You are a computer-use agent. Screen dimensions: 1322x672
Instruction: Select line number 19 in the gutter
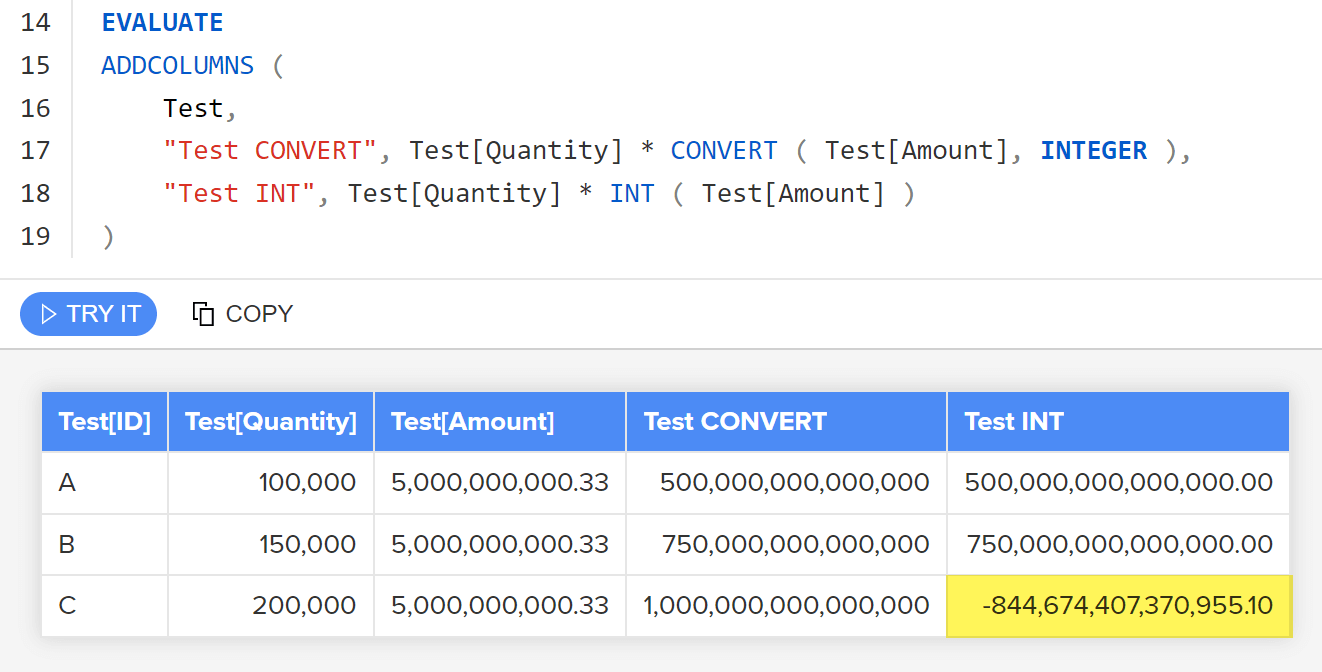(37, 236)
